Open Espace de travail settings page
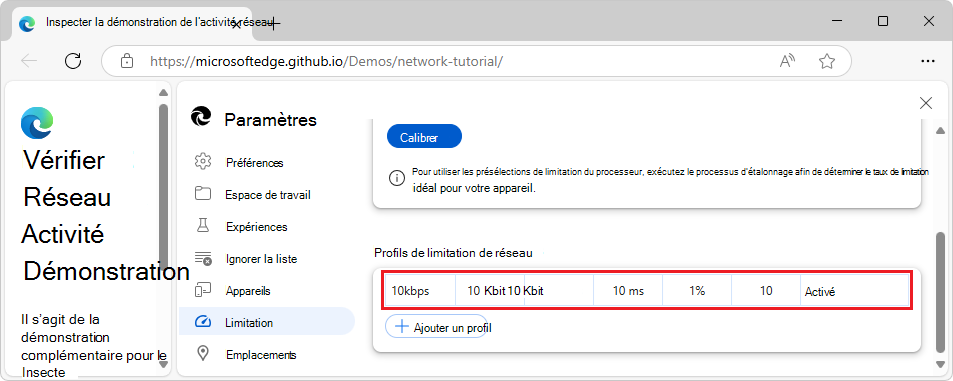This screenshot has height=381, width=953. tap(267, 195)
